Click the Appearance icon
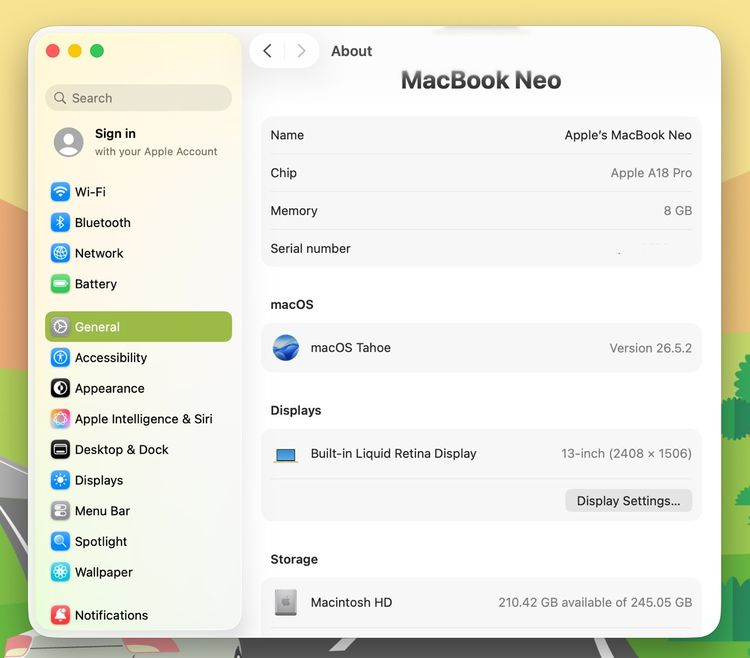The width and height of the screenshot is (750, 658). pyautogui.click(x=60, y=388)
